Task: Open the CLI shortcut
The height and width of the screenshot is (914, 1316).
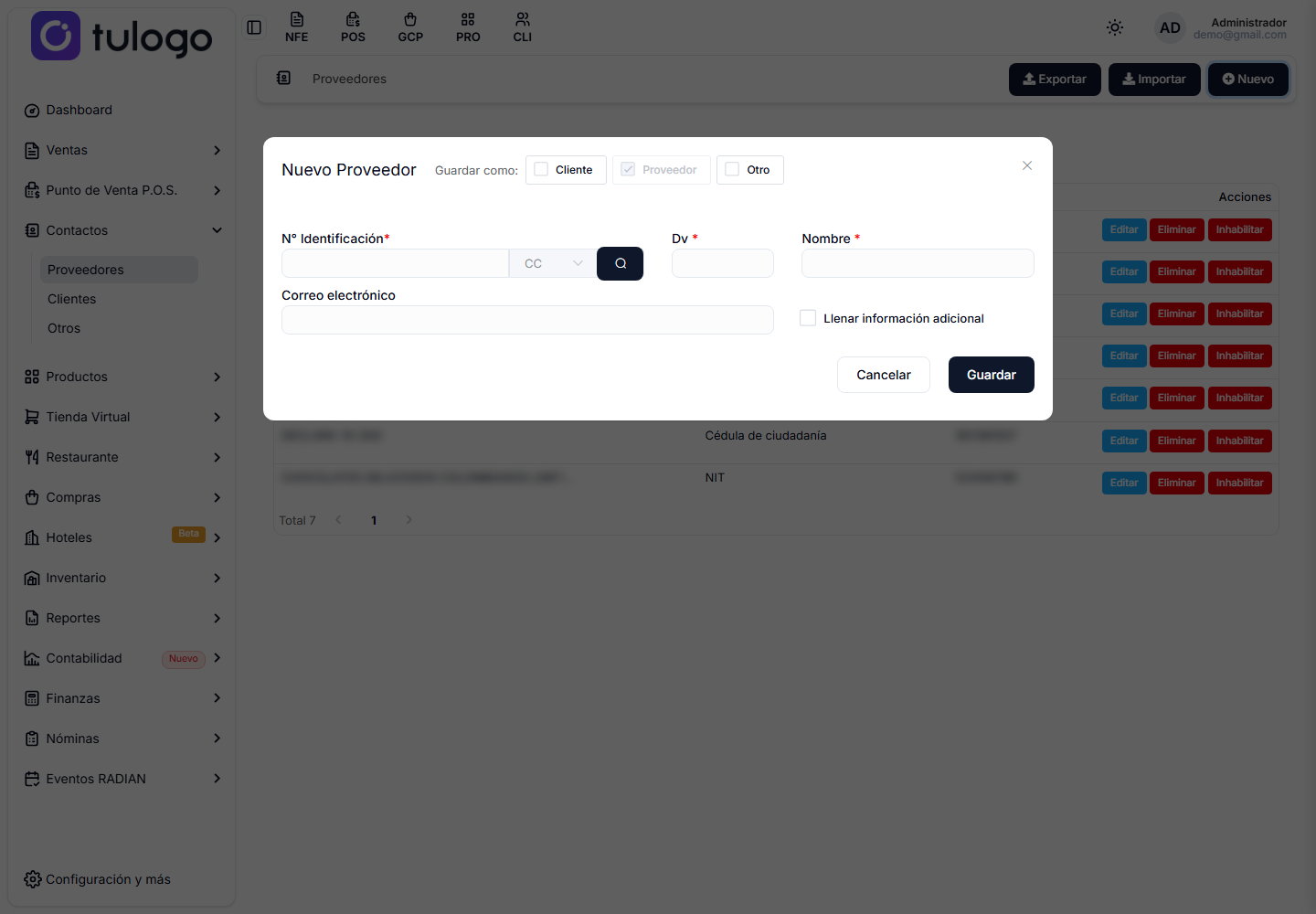Action: [523, 27]
